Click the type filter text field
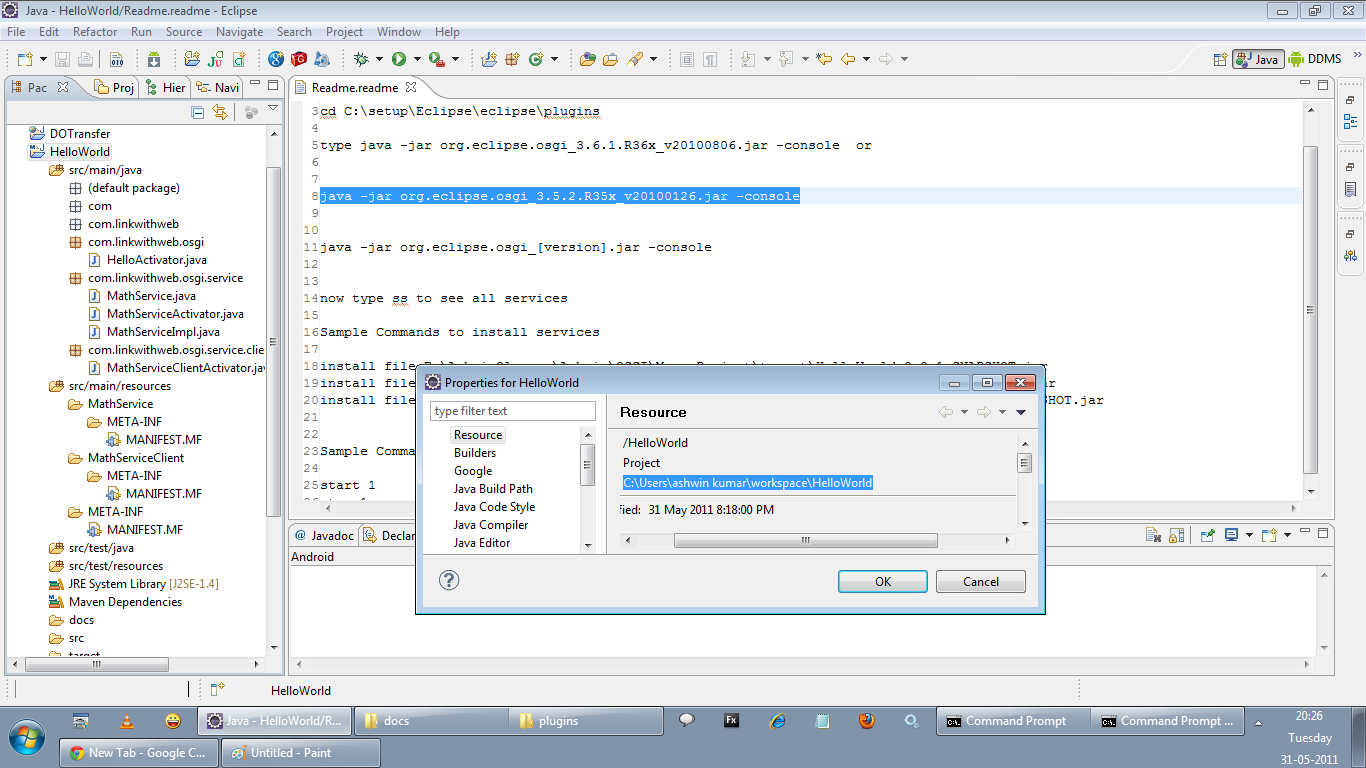 (x=513, y=411)
